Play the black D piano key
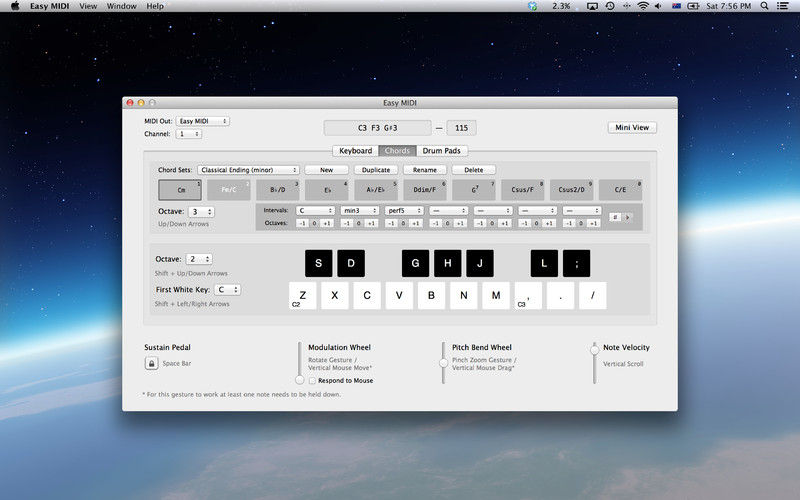The width and height of the screenshot is (800, 500). coord(351,263)
